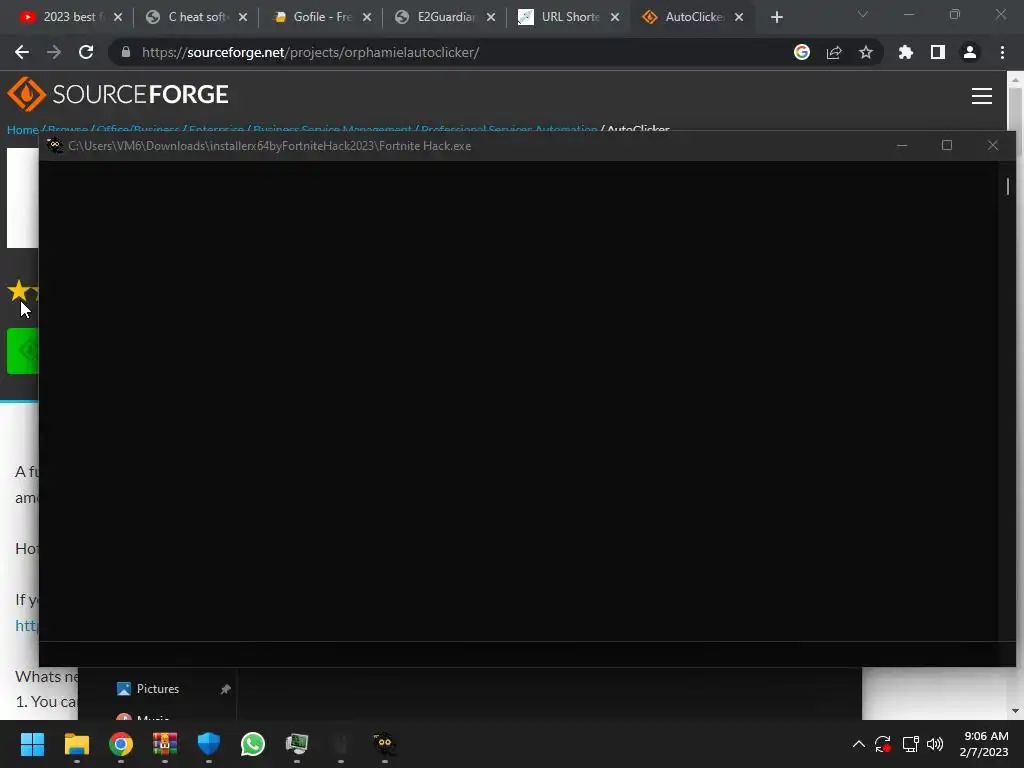This screenshot has width=1024, height=768.
Task: View site security lock info
Action: point(125,52)
